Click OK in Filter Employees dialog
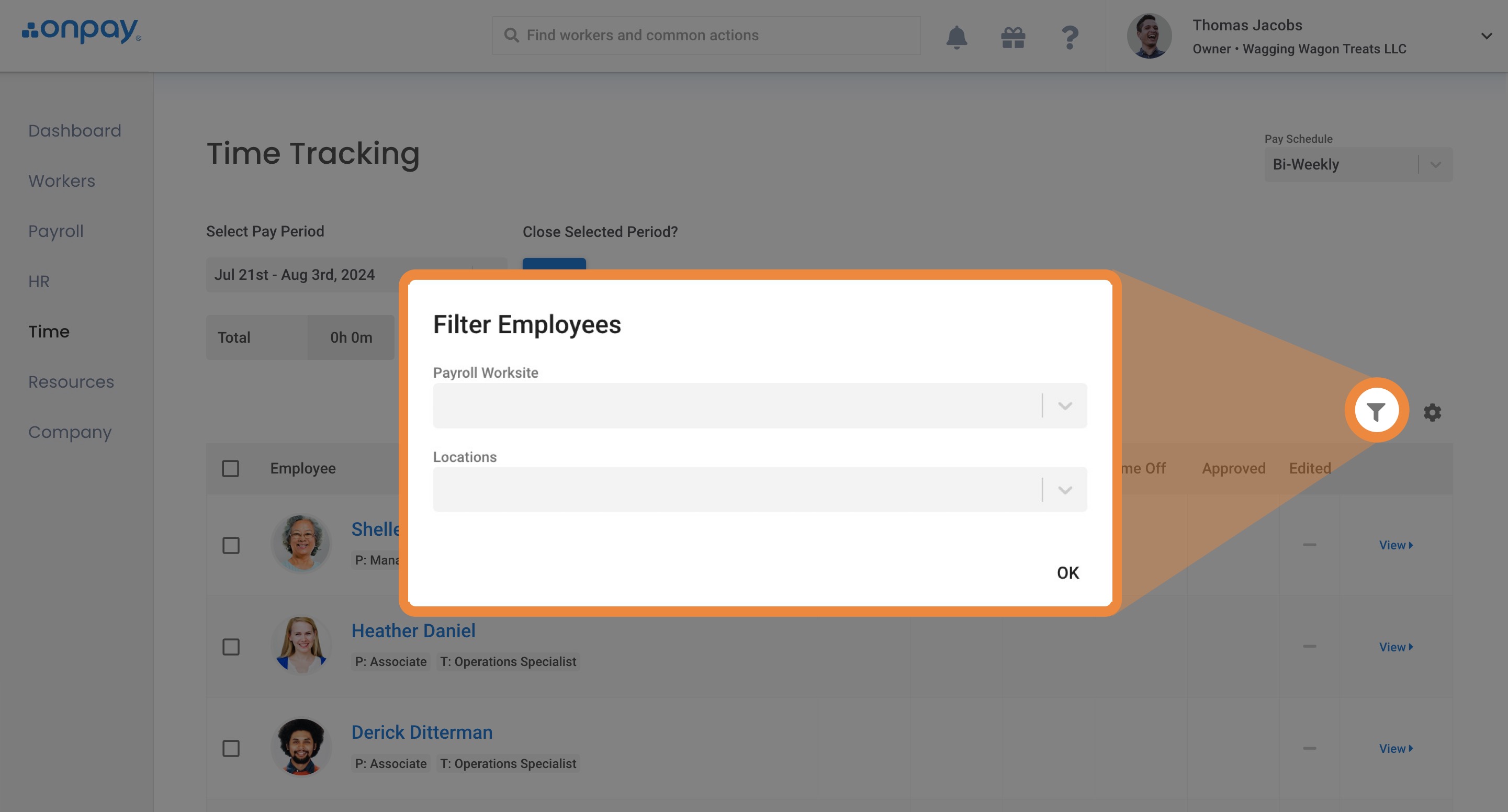Screen dimensions: 1508x812 (1068, 572)
